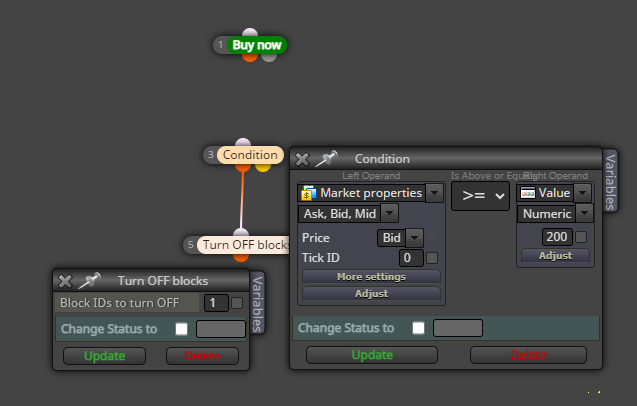Screen dimensions: 637x406
Task: Click More settings button
Action: pyautogui.click(x=371, y=277)
